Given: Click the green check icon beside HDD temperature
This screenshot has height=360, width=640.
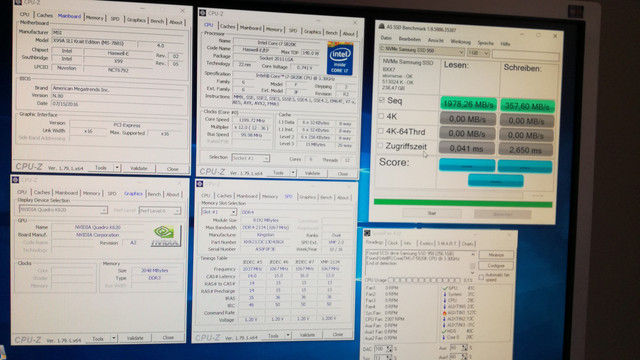Looking at the screenshot, I should (x=445, y=331).
